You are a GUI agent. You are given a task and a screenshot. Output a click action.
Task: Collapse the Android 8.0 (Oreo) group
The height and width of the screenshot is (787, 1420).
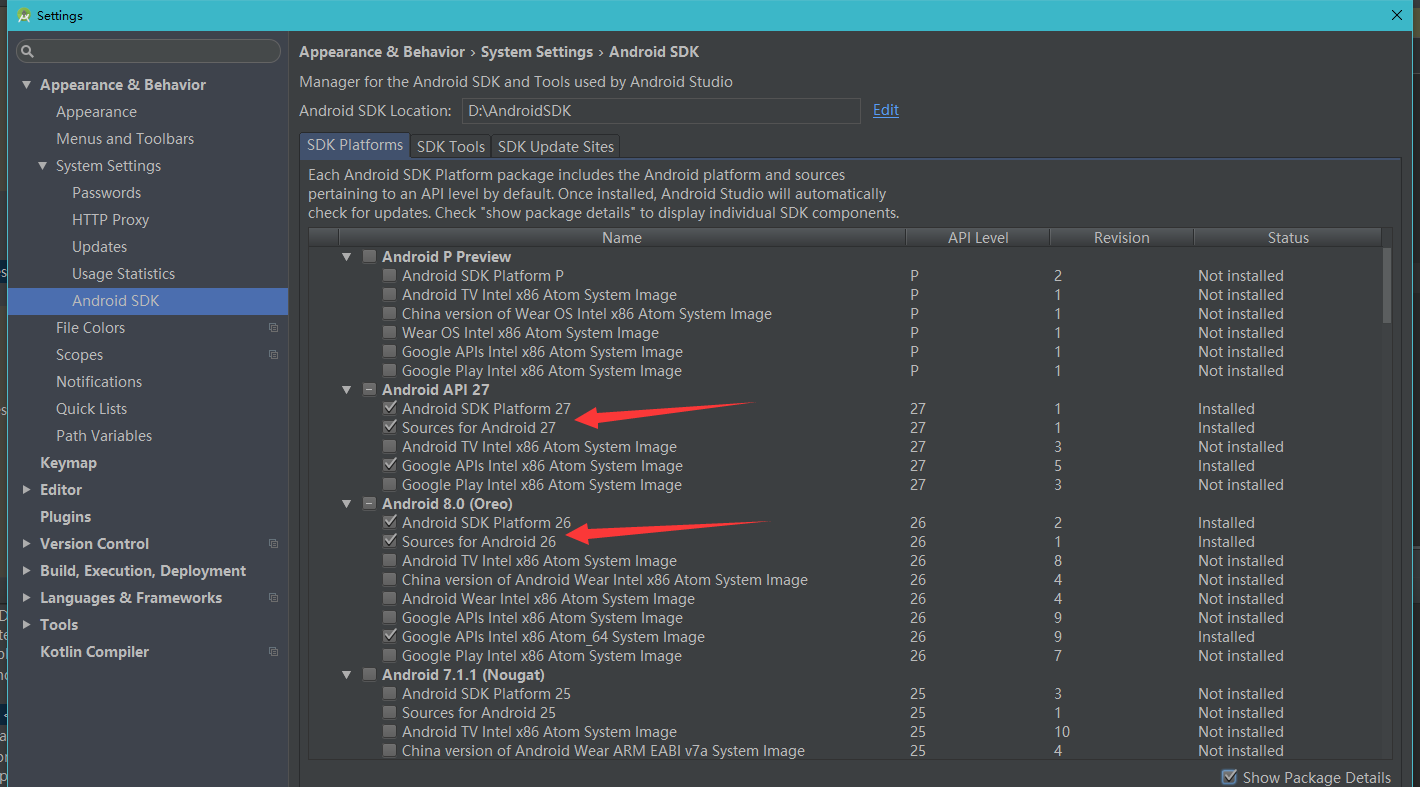pos(347,504)
